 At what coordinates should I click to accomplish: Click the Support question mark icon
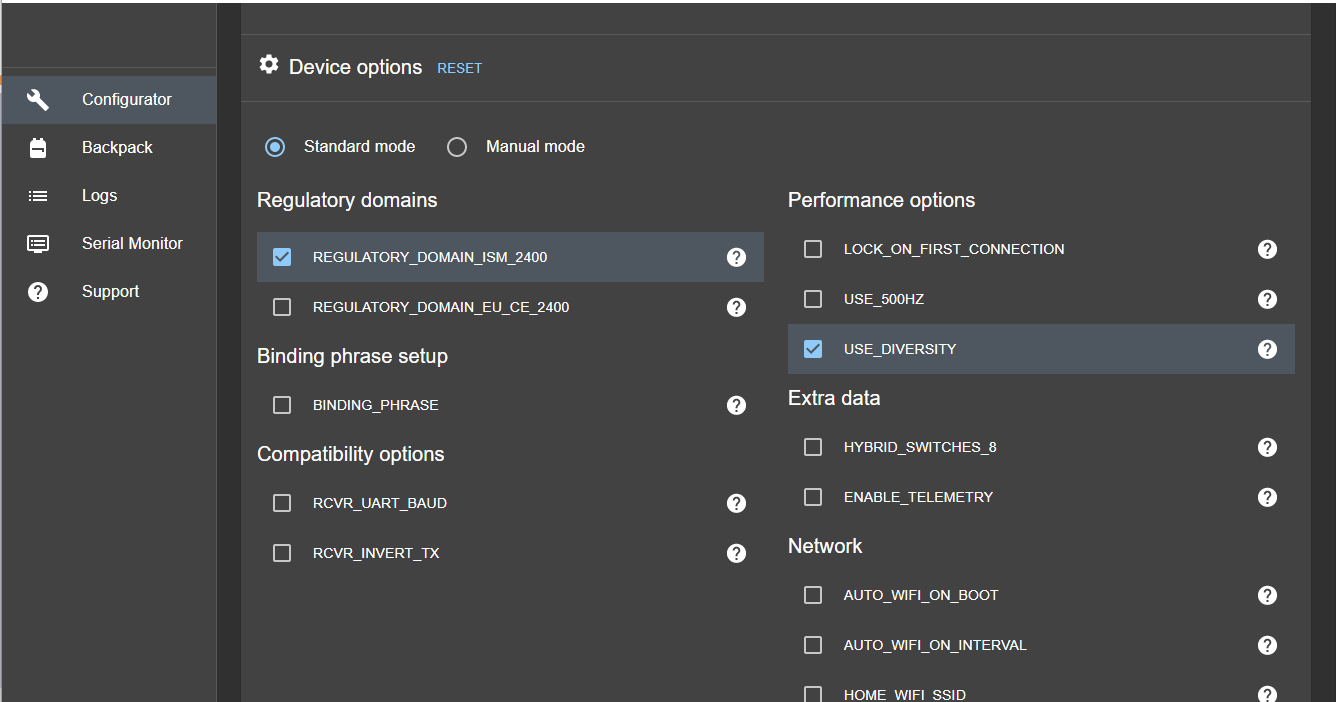(38, 292)
